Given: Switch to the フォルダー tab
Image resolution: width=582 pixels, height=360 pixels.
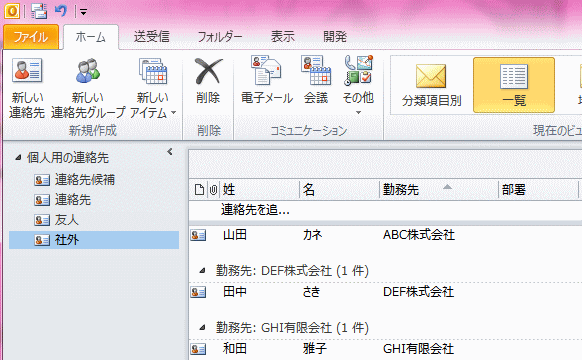Looking at the screenshot, I should [x=220, y=37].
